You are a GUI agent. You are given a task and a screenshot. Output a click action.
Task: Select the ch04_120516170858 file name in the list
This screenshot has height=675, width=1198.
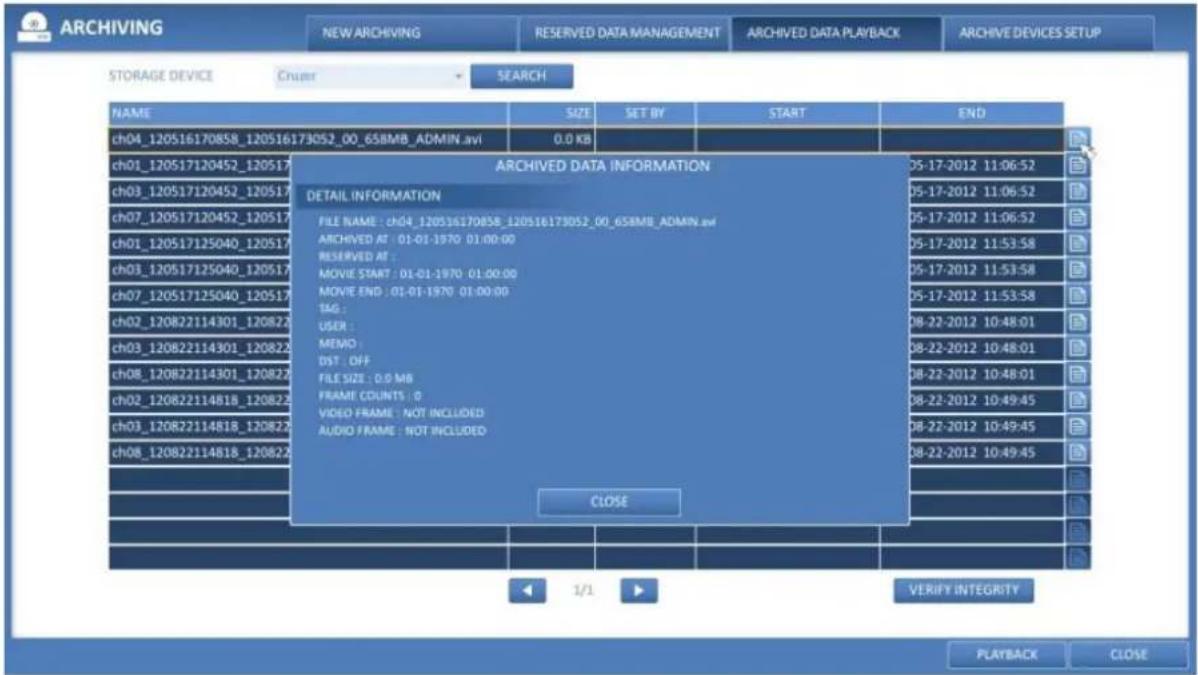tap(296, 139)
